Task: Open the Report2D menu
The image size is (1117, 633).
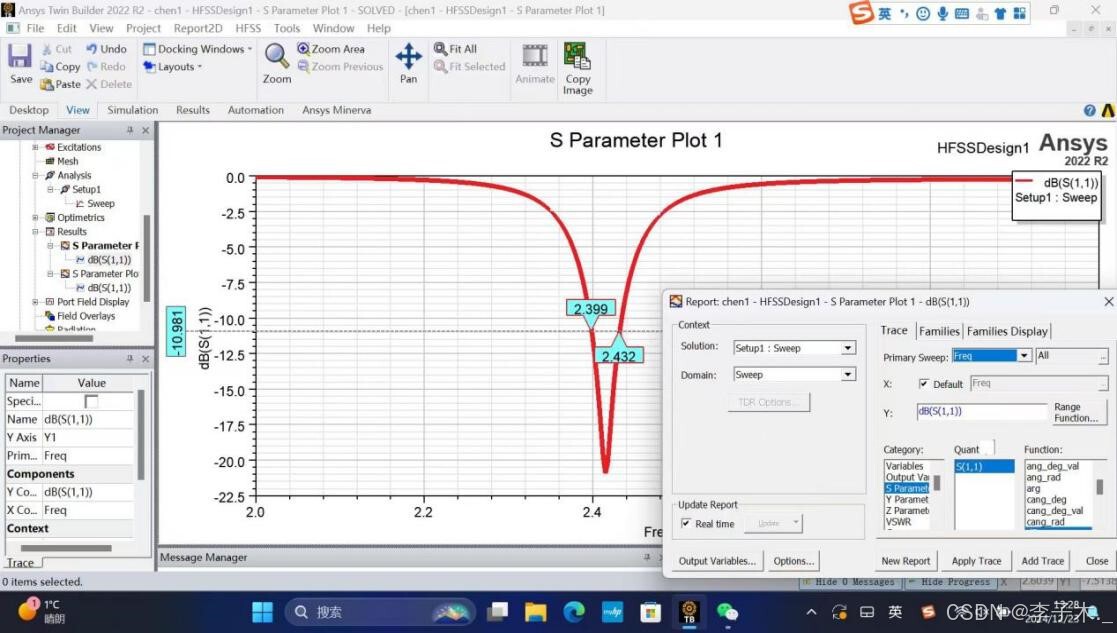Action: [x=198, y=28]
